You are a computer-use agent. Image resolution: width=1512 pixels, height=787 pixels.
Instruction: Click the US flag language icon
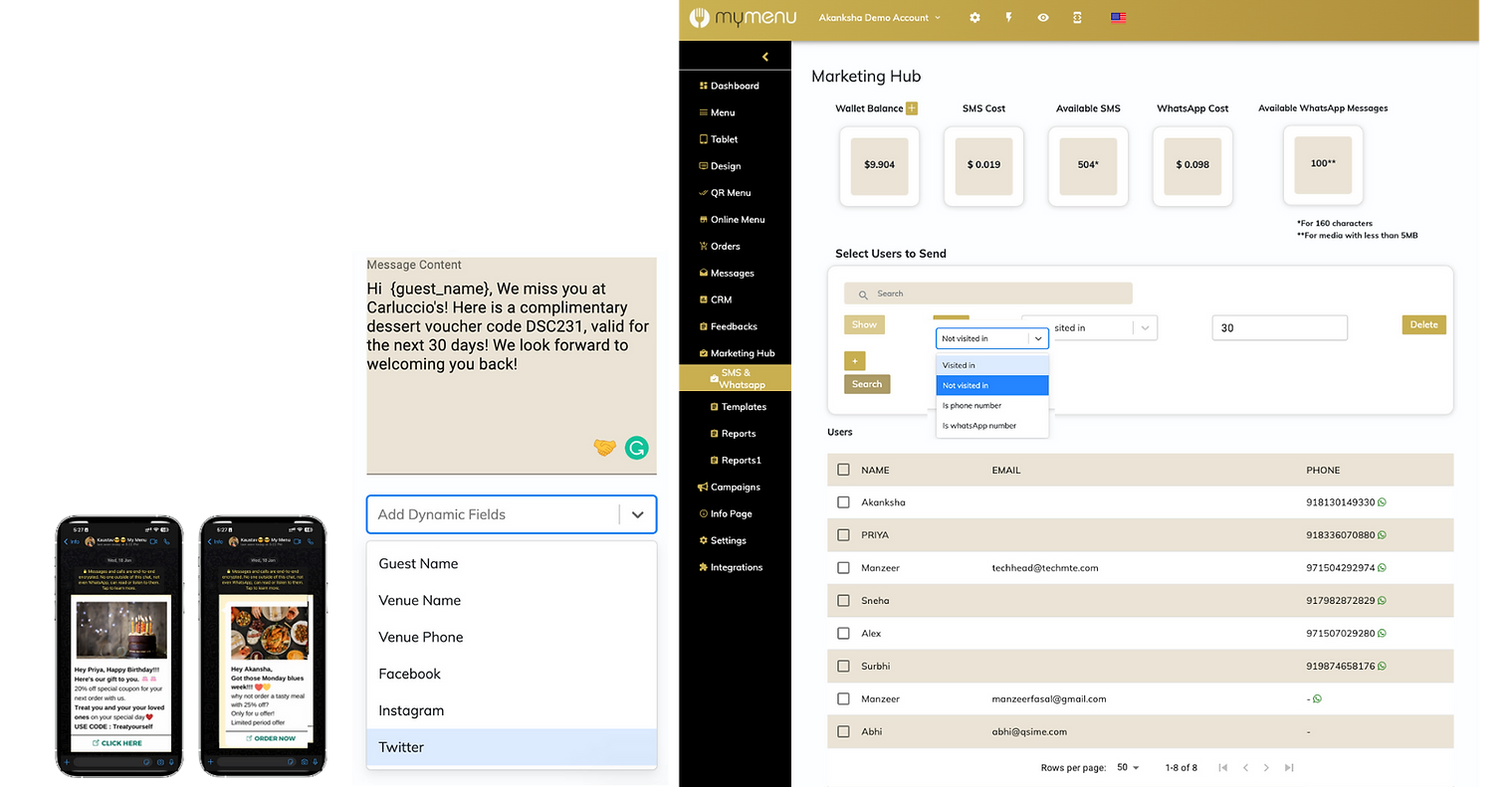[x=1118, y=18]
